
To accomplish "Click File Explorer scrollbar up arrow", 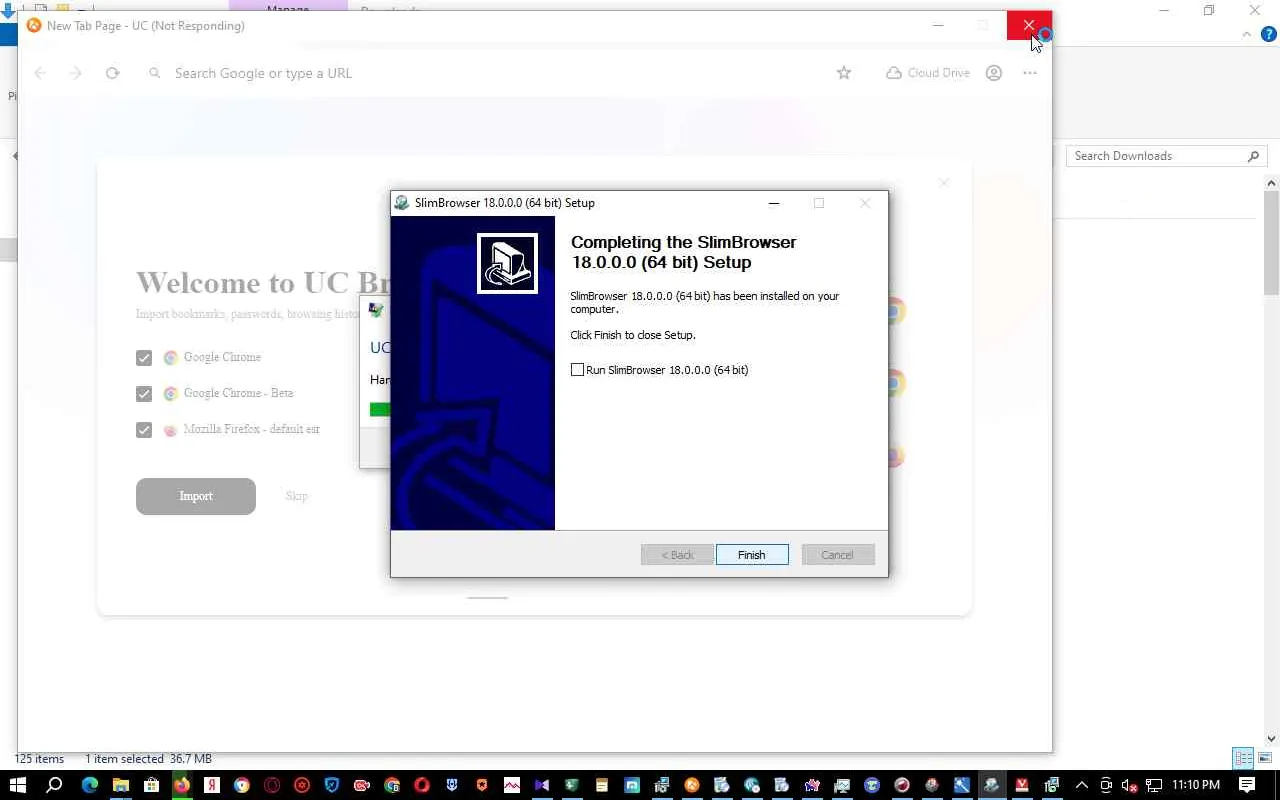I will [1272, 183].
